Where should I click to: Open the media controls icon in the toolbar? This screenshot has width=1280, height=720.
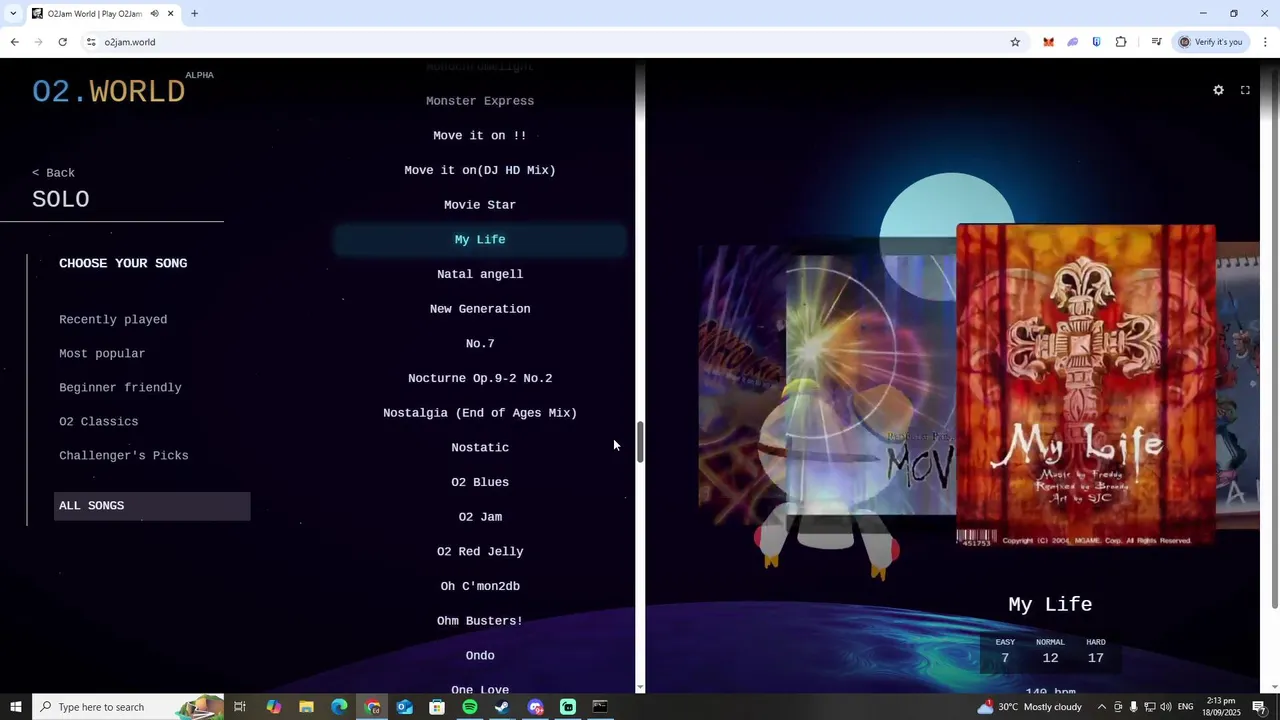(x=1156, y=42)
